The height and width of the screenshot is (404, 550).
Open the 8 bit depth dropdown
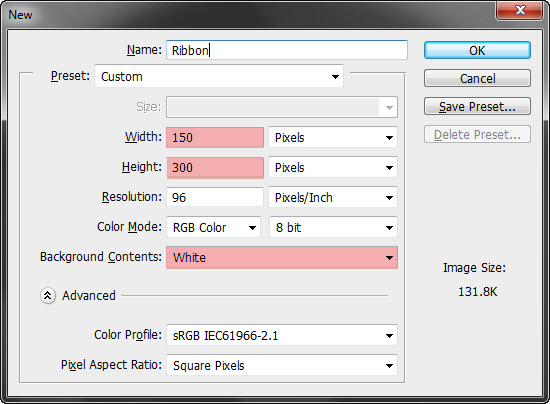click(x=333, y=228)
